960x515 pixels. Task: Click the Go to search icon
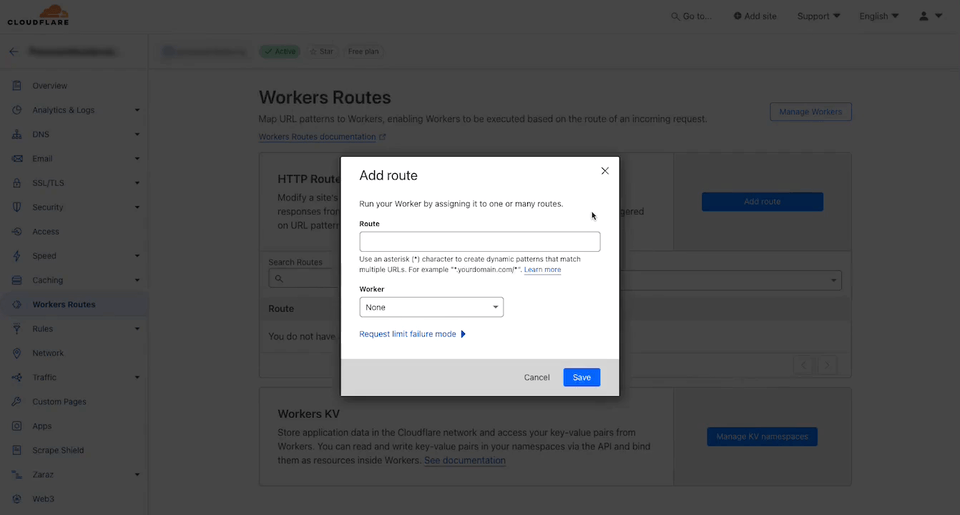(x=675, y=17)
